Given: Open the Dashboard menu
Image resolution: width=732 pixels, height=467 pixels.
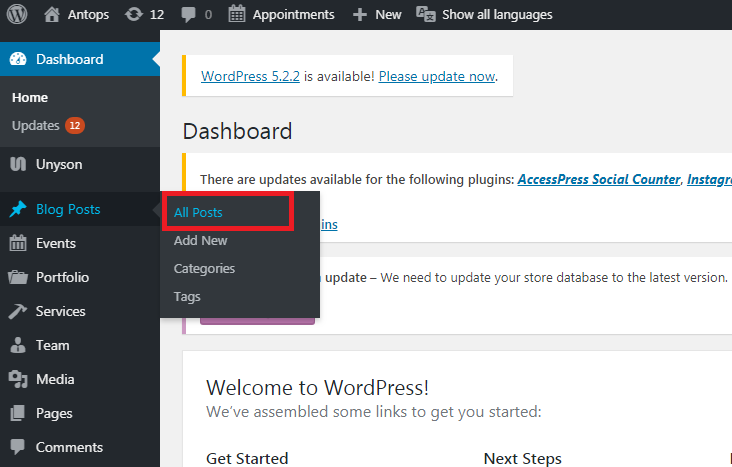Looking at the screenshot, I should tap(80, 59).
